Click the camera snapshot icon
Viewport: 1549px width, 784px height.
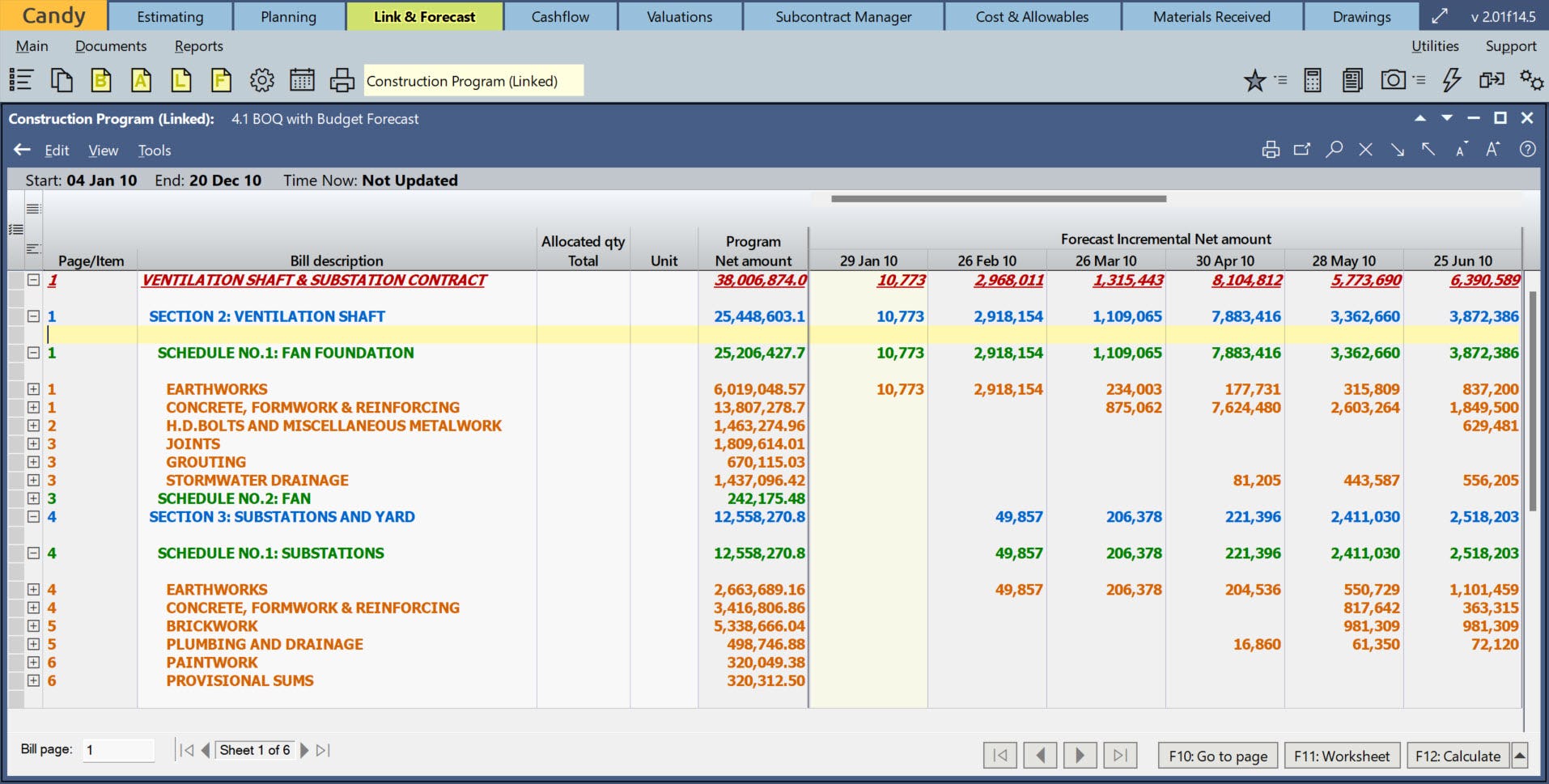[1393, 79]
